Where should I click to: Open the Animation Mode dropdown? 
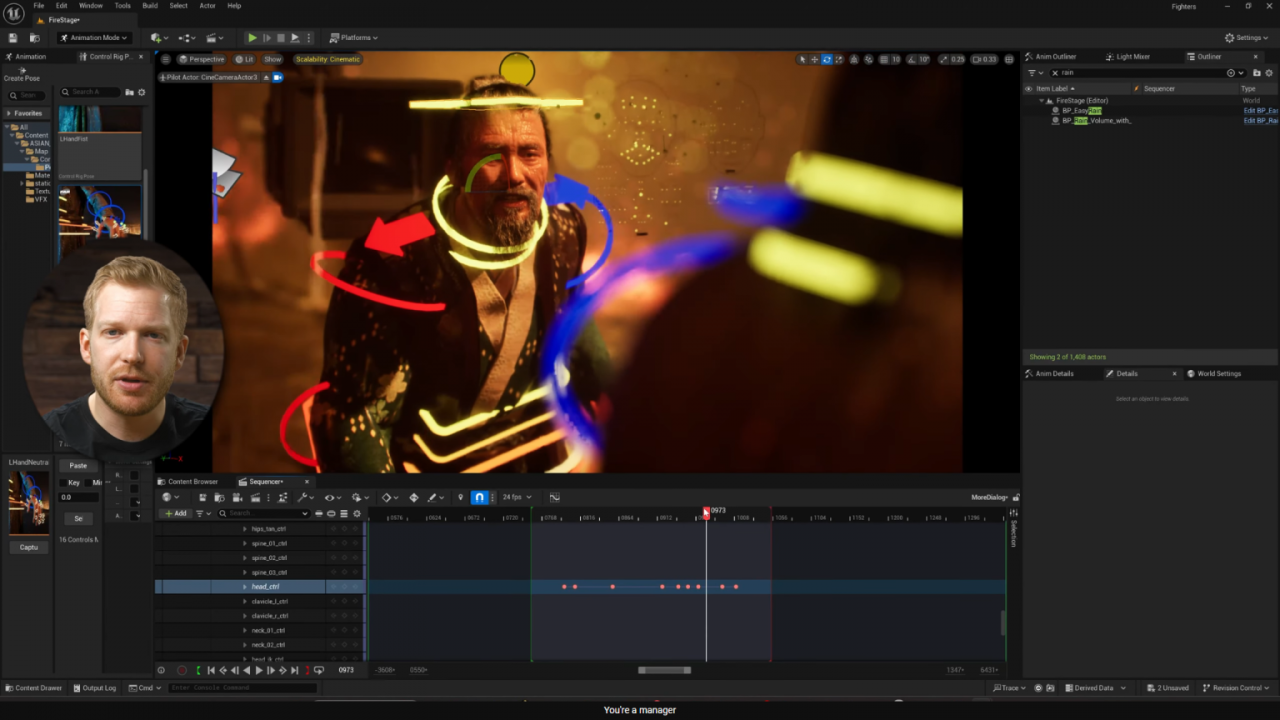point(94,38)
